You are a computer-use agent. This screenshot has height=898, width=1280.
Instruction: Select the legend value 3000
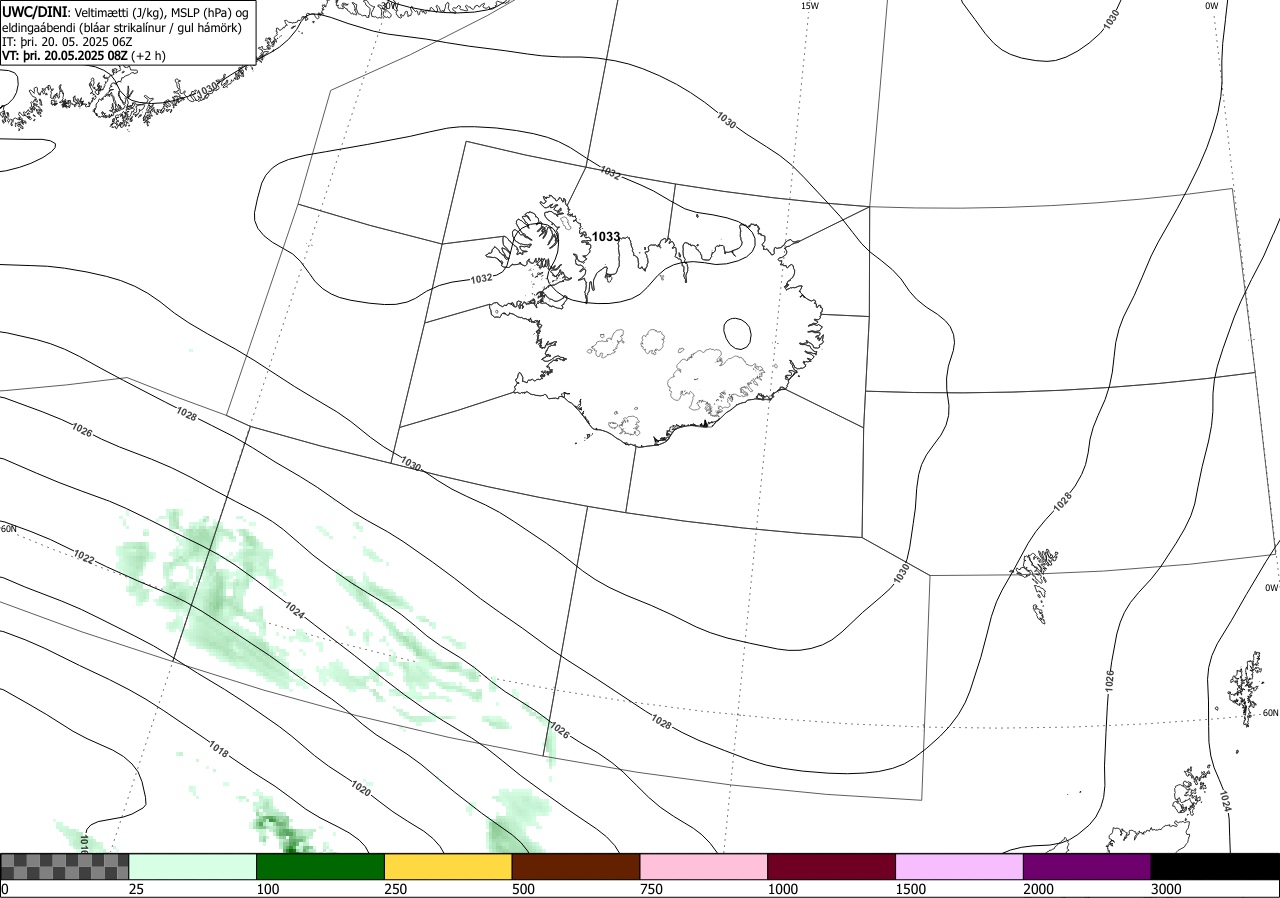[x=1166, y=889]
